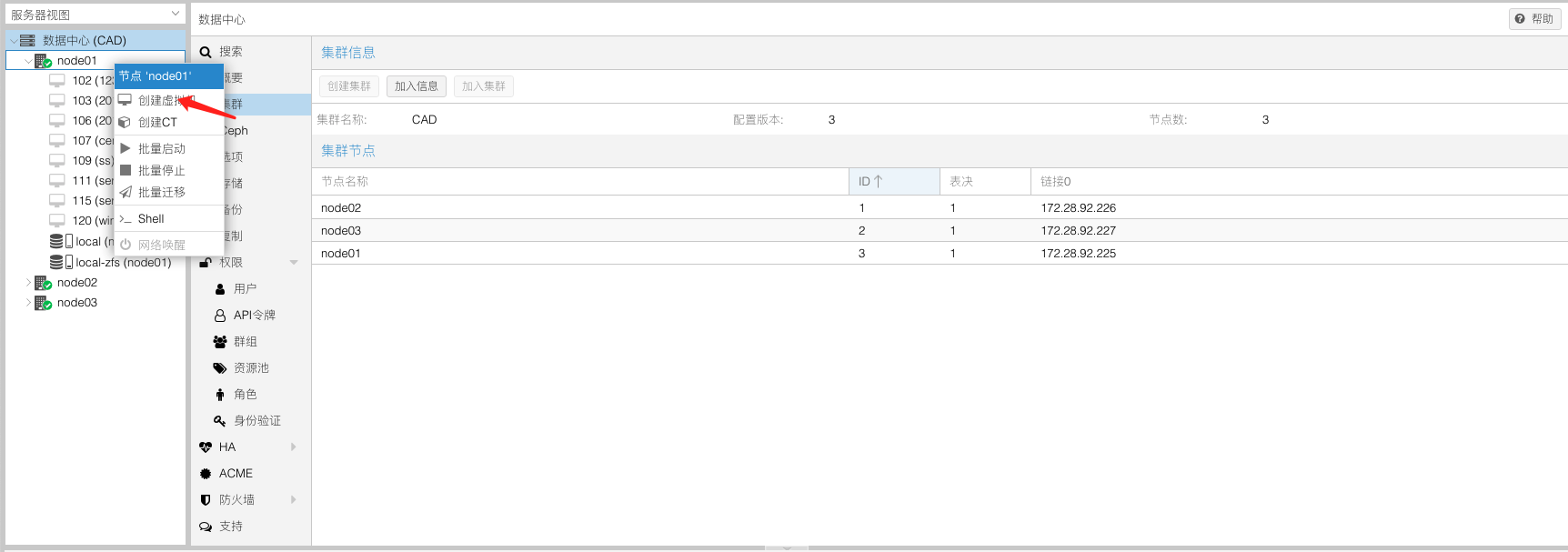Click the user person icon
Image resolution: width=1568 pixels, height=552 pixels.
[220, 289]
